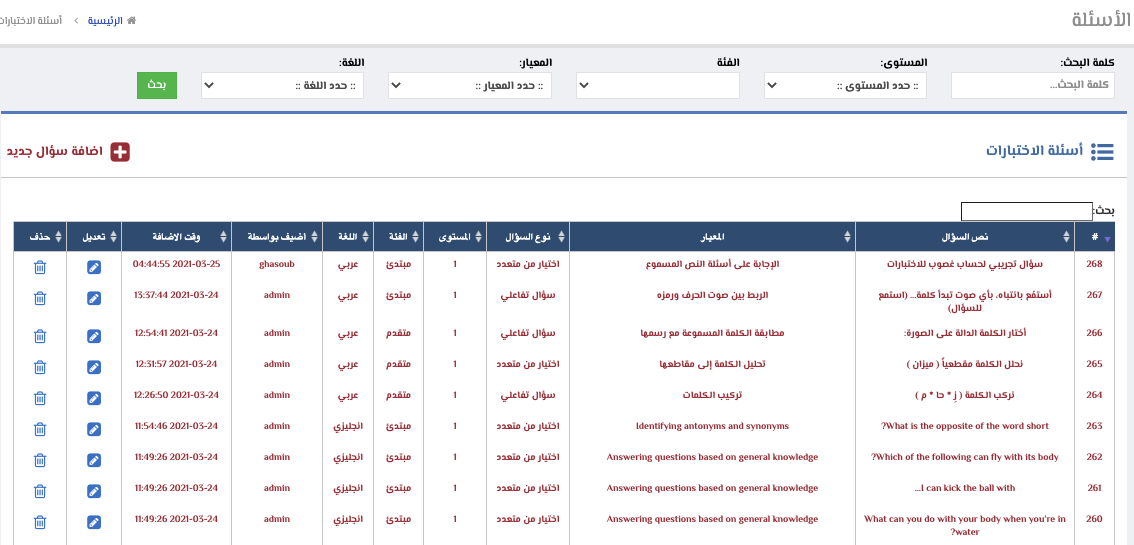Edit question row 260

94,523
